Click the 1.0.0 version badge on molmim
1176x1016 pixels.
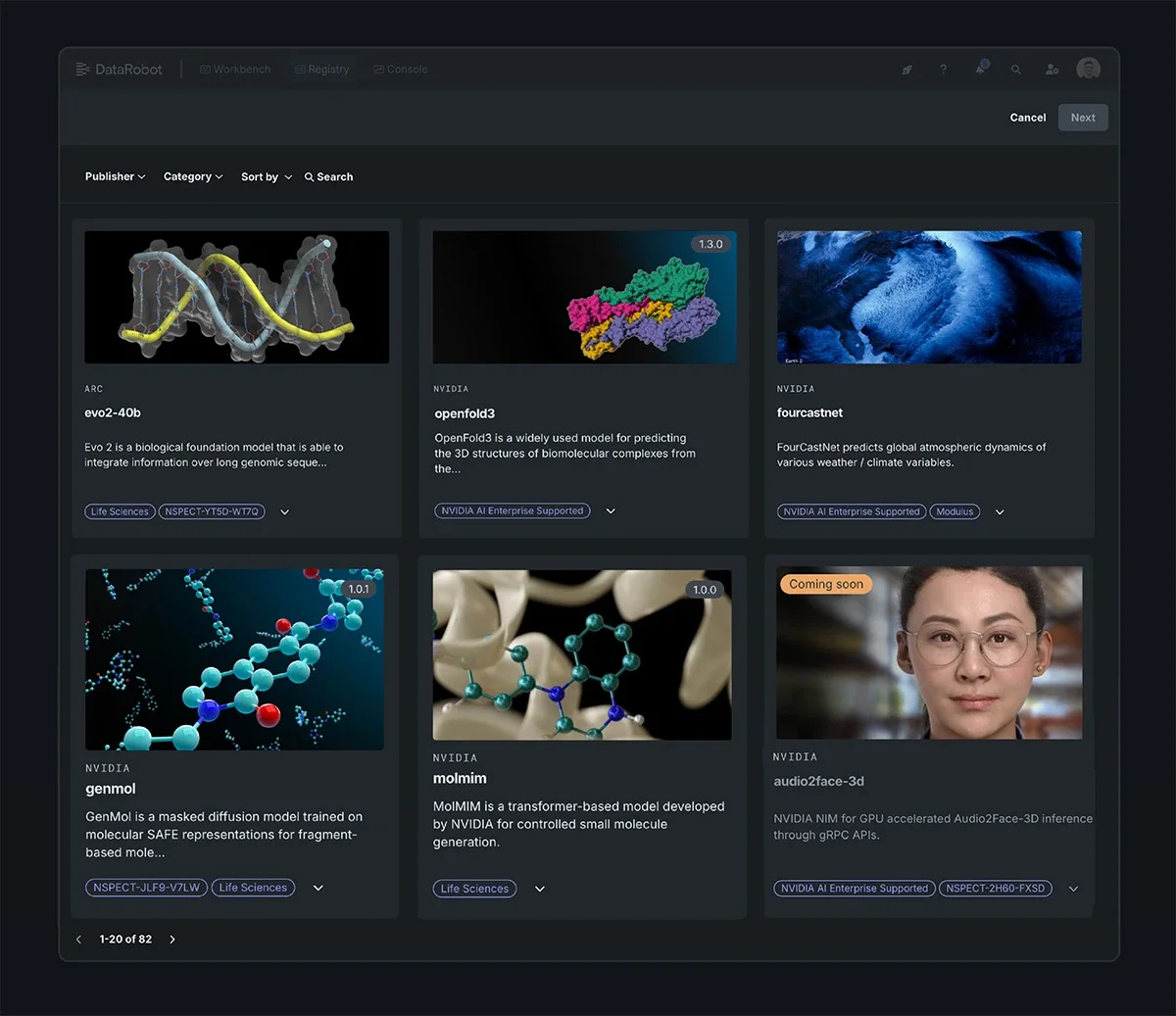click(x=705, y=589)
